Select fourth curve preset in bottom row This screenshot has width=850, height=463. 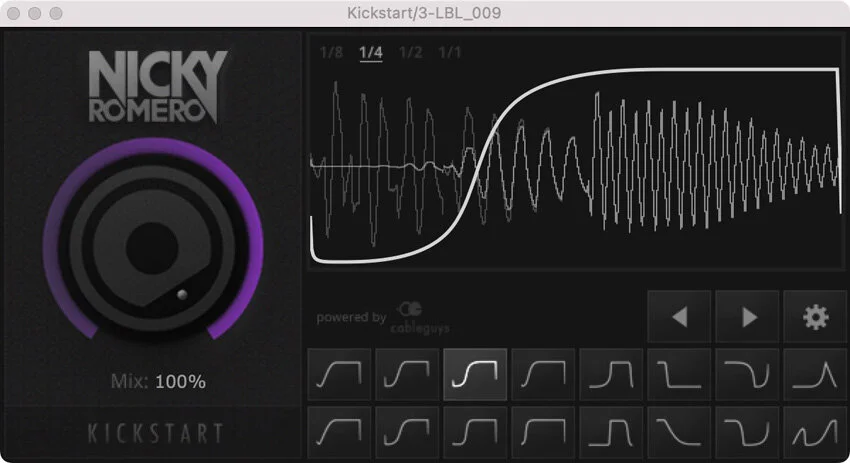click(x=543, y=433)
